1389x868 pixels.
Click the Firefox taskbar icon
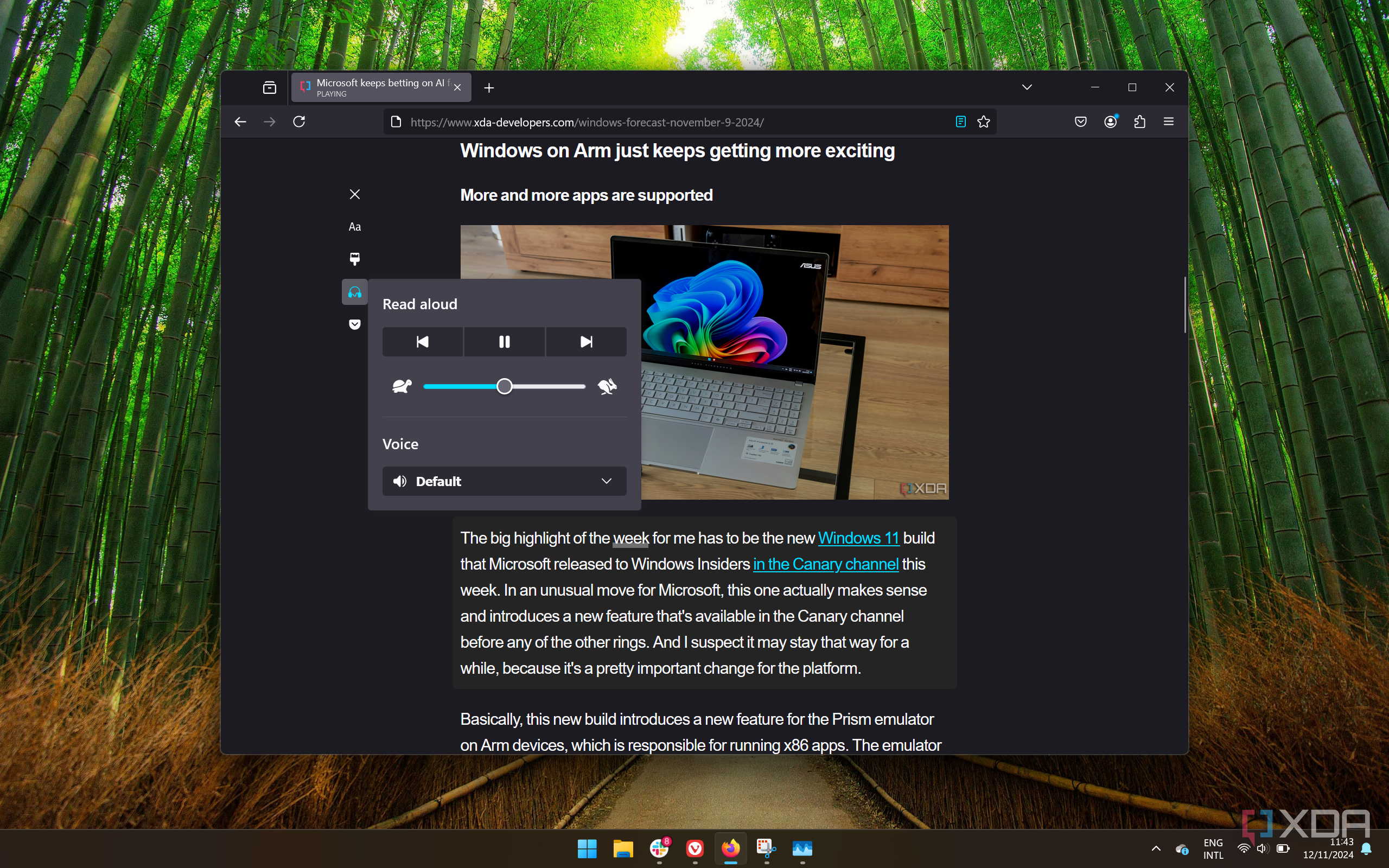coord(731,848)
